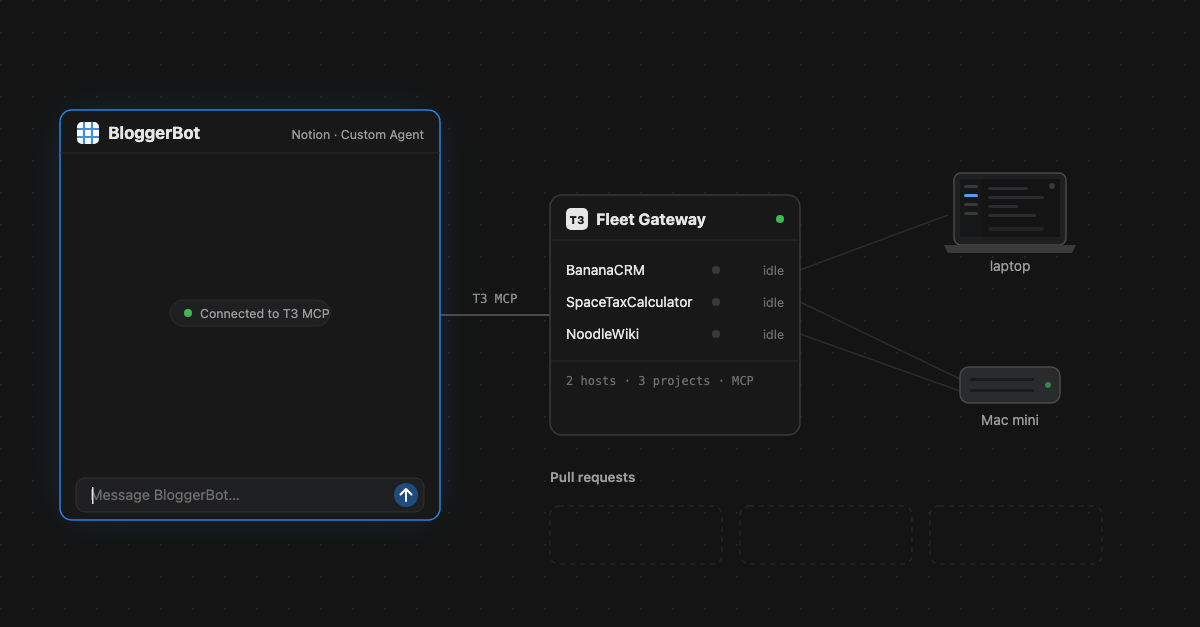Select the middle empty pull request slot

(826, 534)
